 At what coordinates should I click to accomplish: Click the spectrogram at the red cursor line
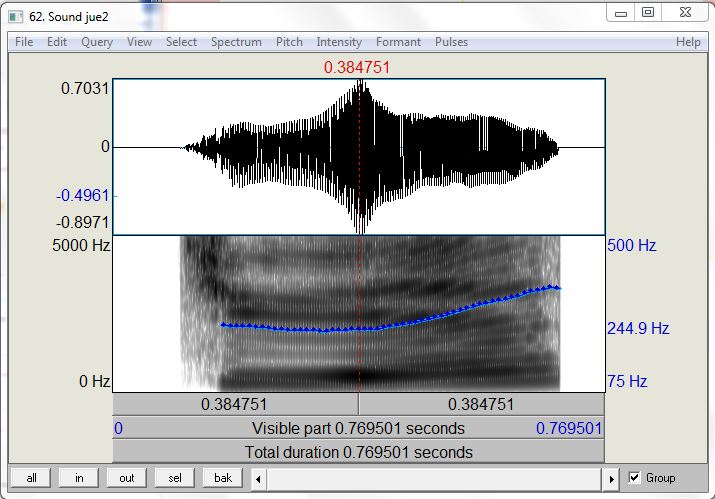pyautogui.click(x=359, y=314)
